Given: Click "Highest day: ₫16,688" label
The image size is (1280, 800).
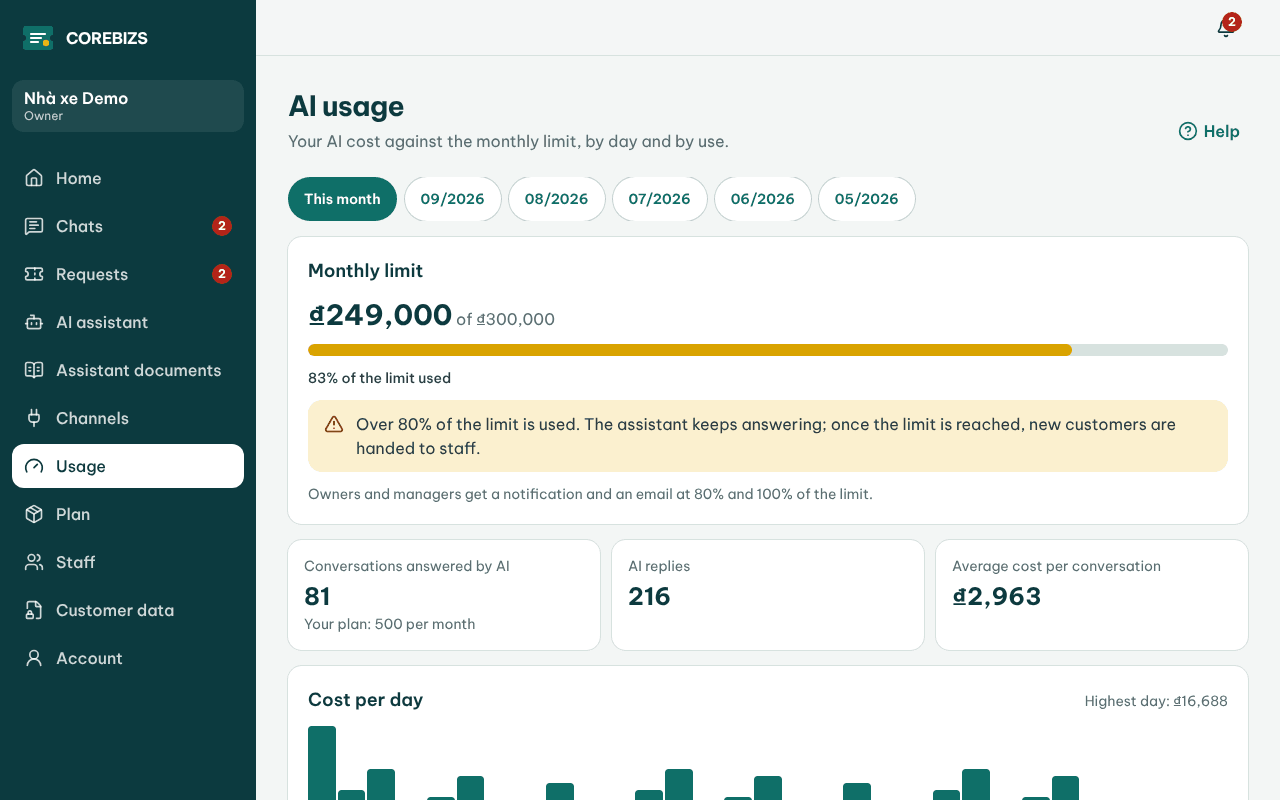Looking at the screenshot, I should pos(1156,701).
